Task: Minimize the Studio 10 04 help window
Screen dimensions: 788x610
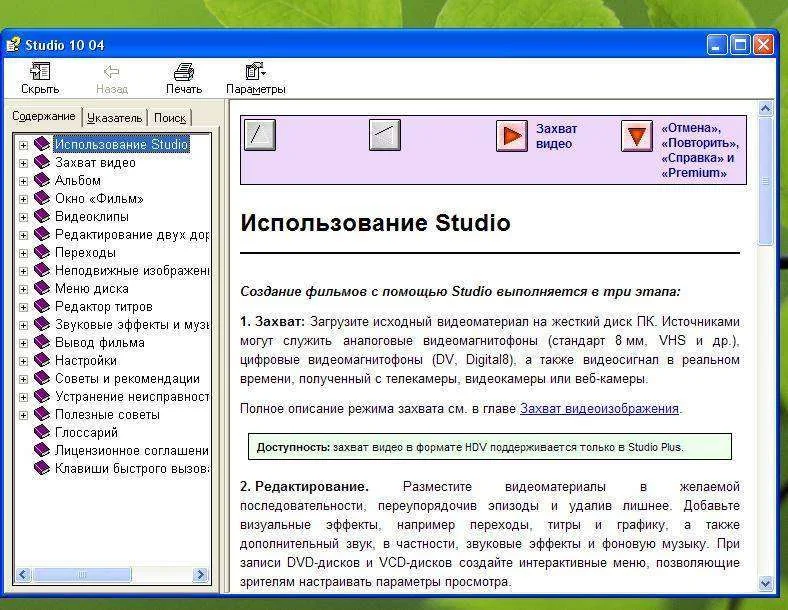Action: 717,45
